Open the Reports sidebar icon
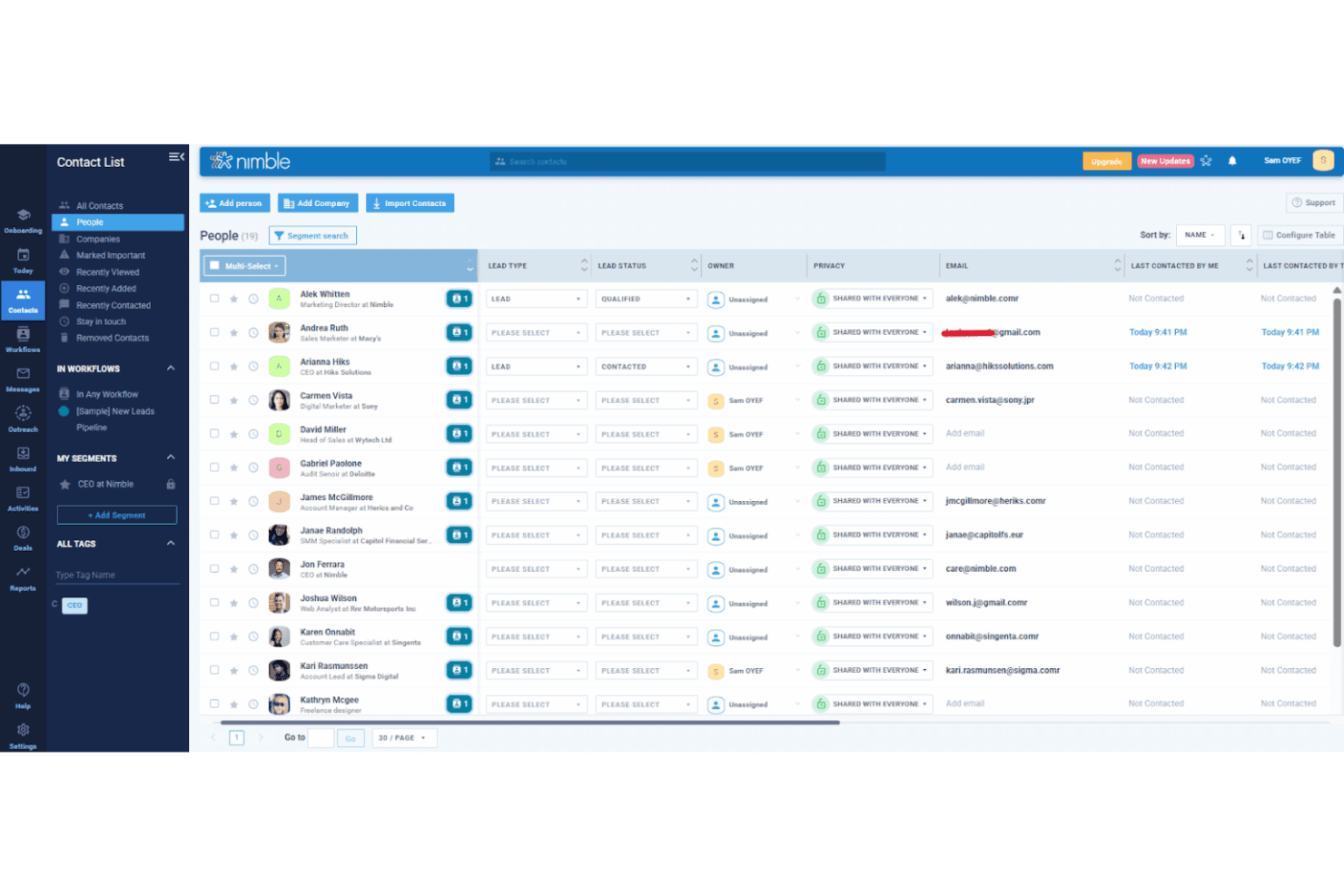Image resolution: width=1344 pixels, height=896 pixels. 24,577
